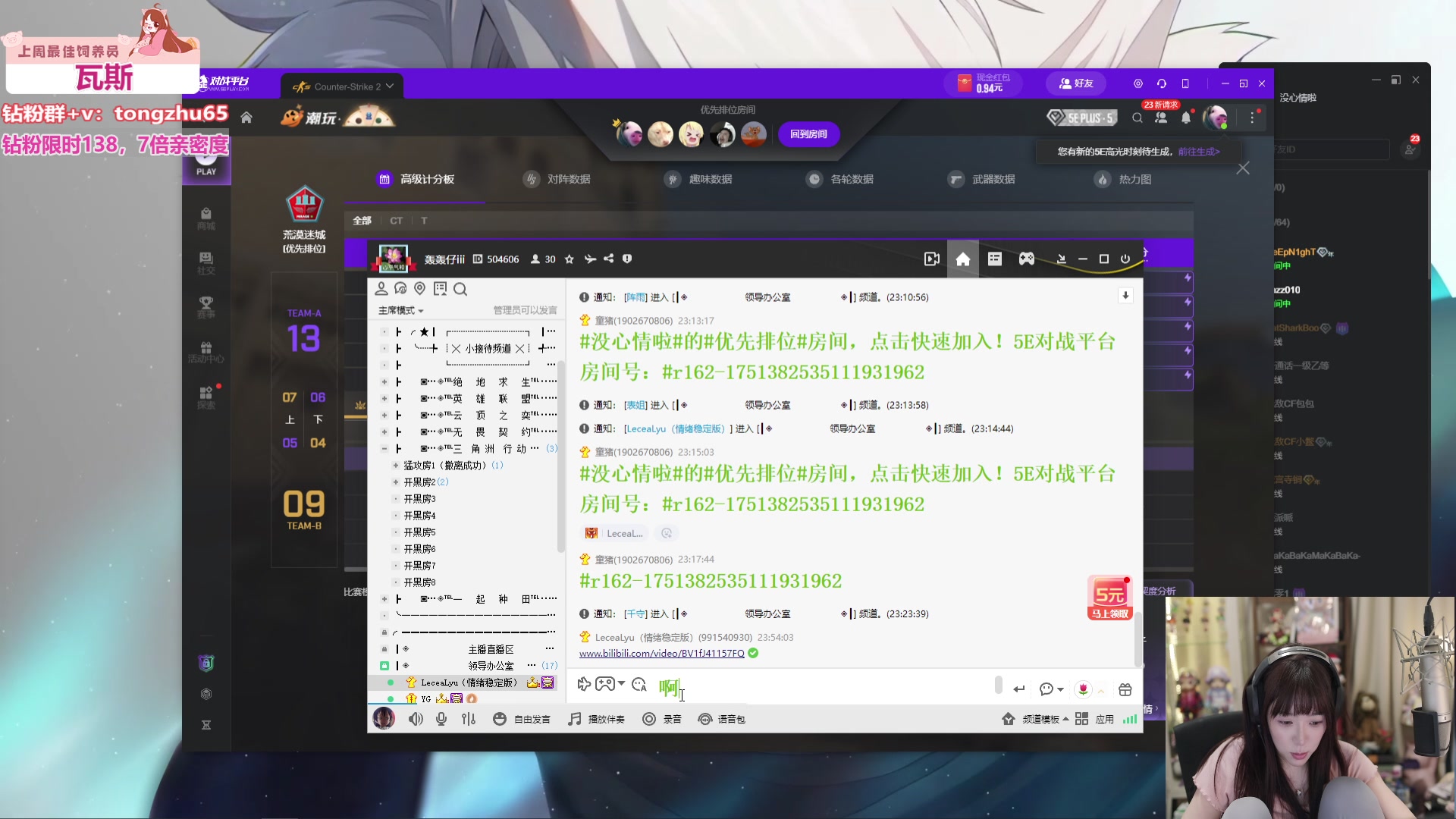Click the send/enter arrow icon in chat input
1456x819 pixels.
pyautogui.click(x=1019, y=689)
